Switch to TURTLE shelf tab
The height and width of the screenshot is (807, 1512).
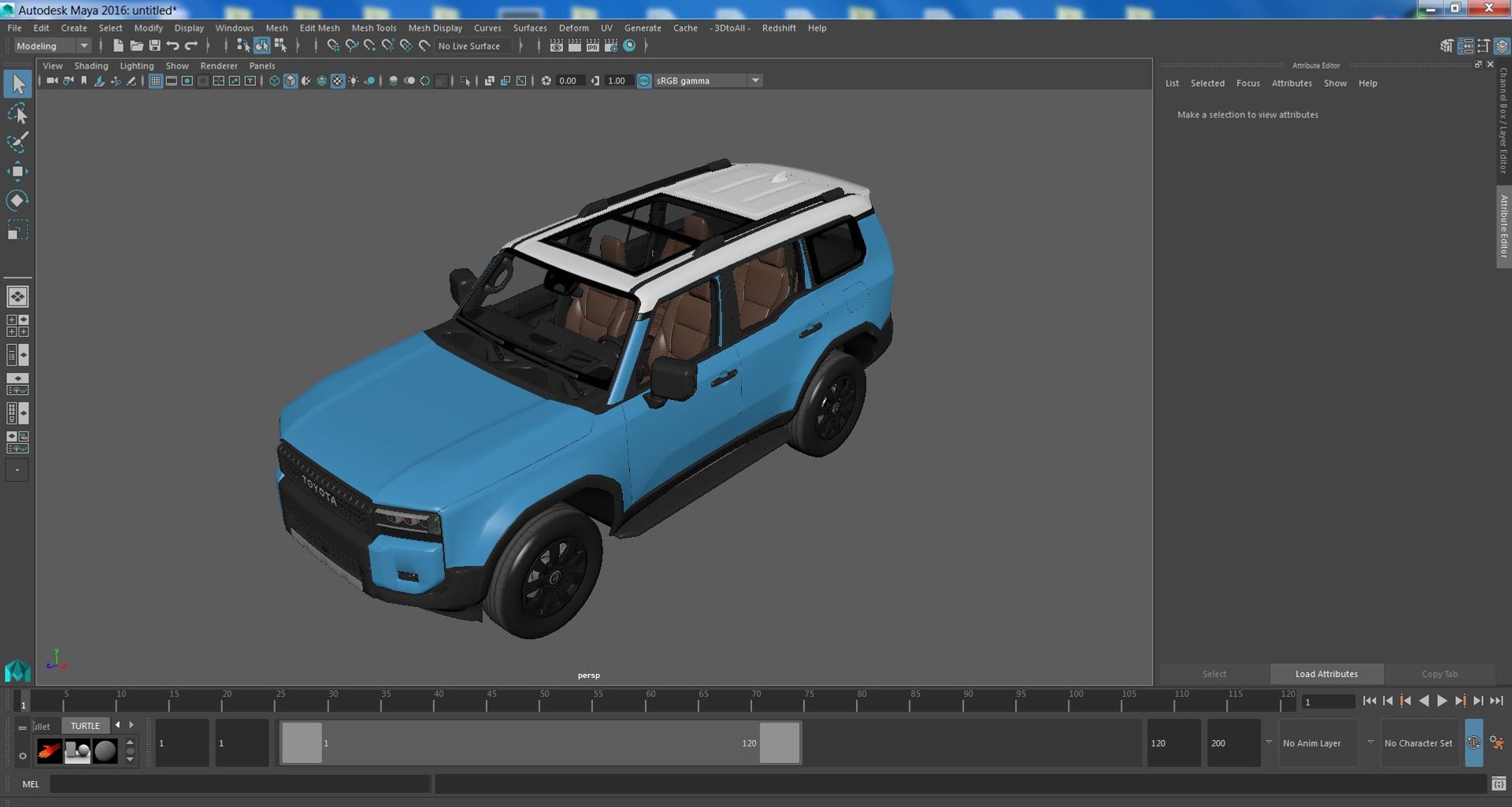point(85,726)
